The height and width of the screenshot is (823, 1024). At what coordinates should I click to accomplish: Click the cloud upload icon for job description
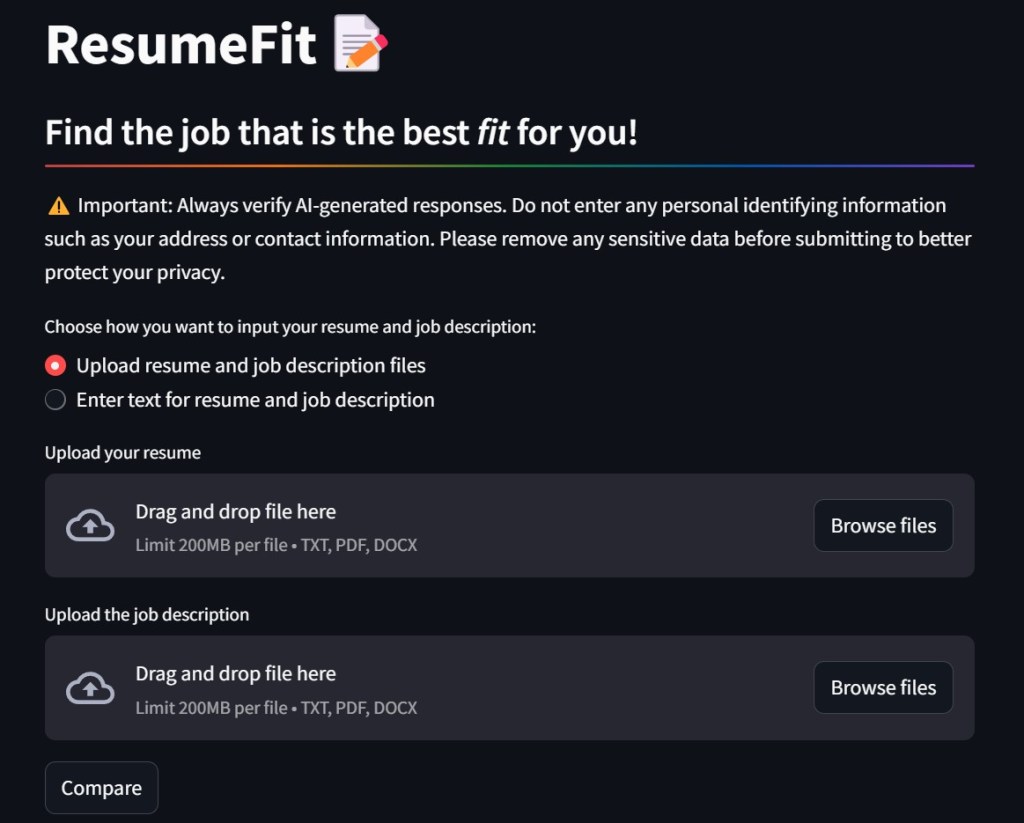point(90,688)
